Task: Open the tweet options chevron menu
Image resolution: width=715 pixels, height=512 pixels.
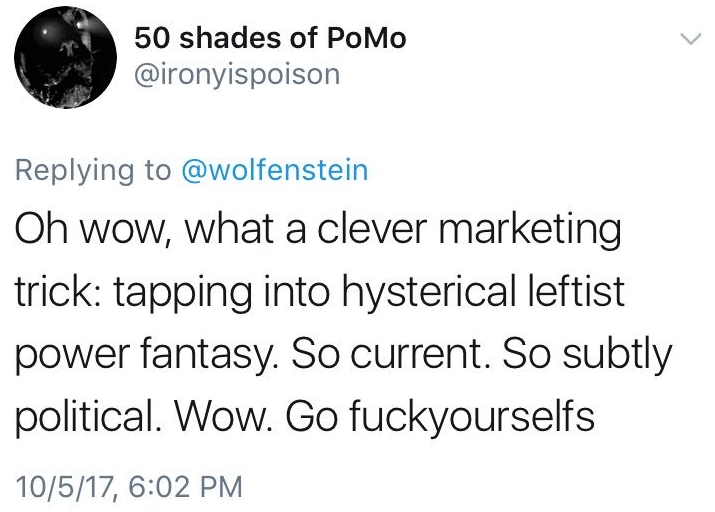Action: [x=689, y=40]
